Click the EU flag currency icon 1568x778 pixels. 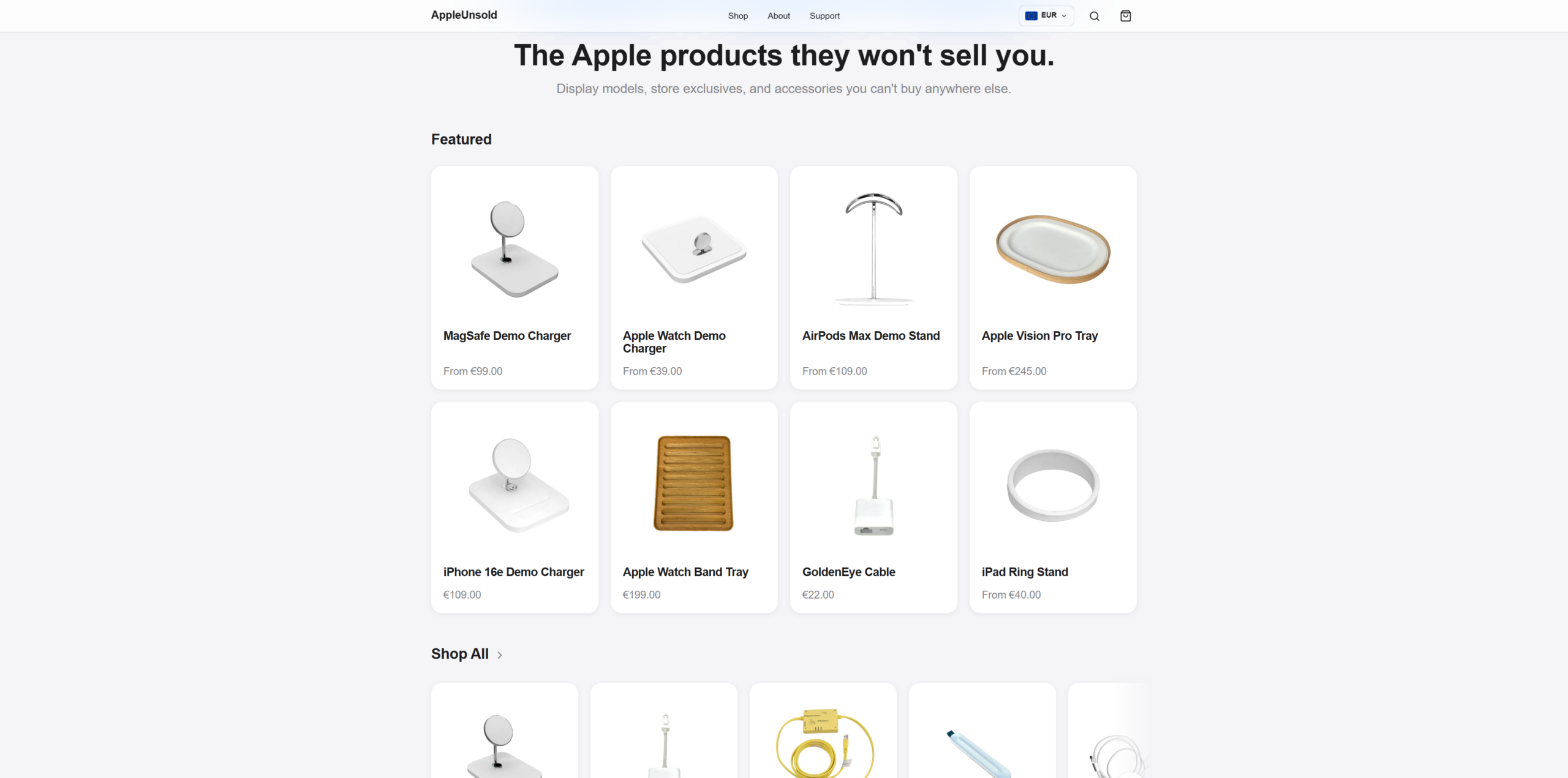[x=1031, y=16]
